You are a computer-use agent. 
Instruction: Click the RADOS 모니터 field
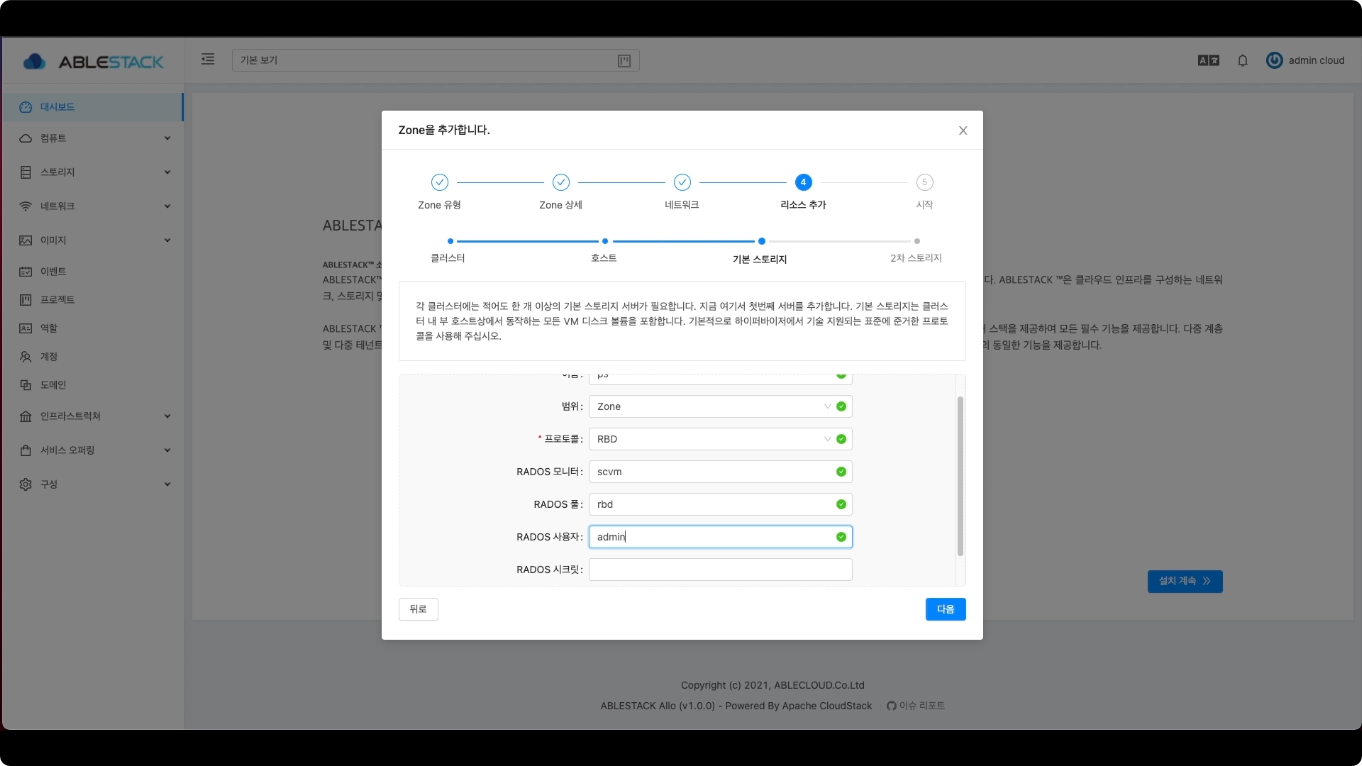(x=720, y=471)
